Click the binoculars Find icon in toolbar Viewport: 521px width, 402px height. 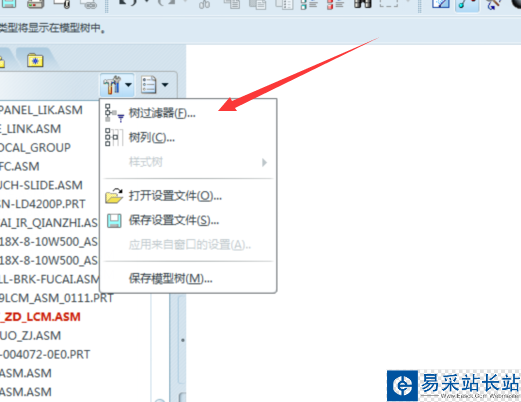tap(363, 4)
